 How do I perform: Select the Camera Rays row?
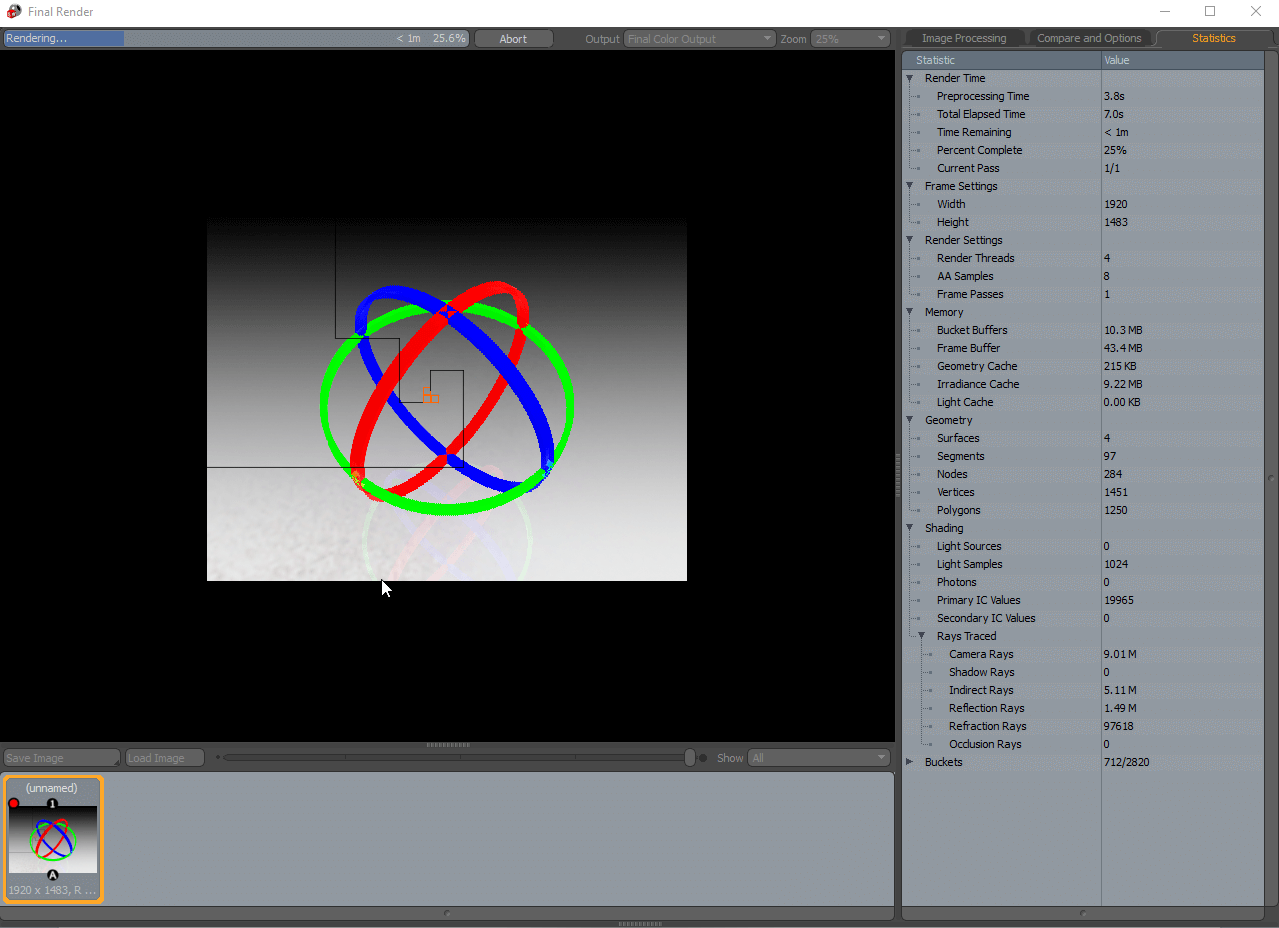(1084, 654)
